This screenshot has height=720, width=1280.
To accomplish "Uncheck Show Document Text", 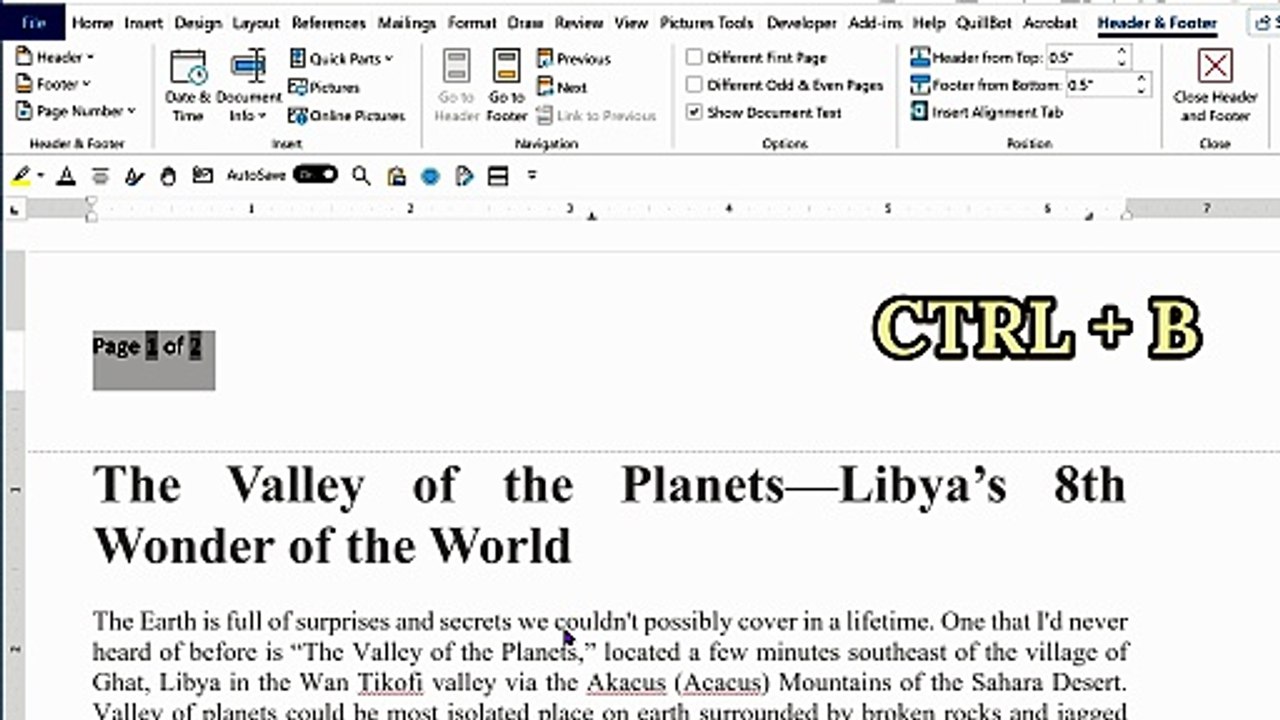I will pyautogui.click(x=764, y=112).
